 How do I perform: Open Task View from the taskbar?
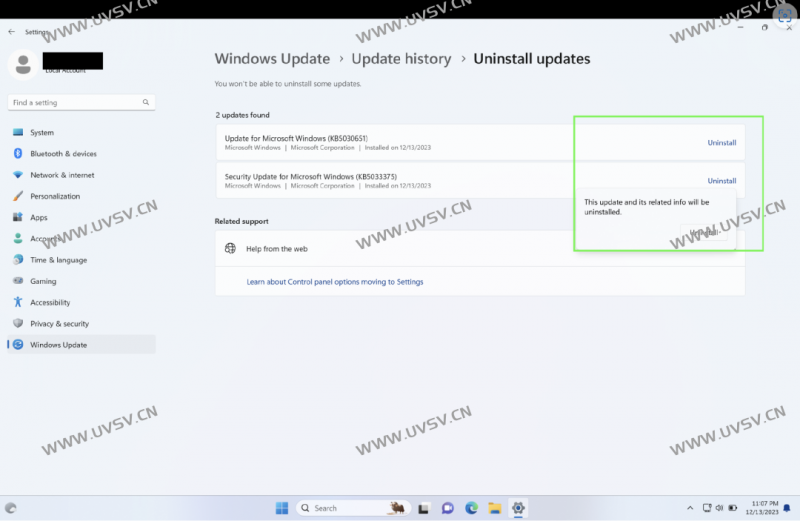(x=423, y=508)
